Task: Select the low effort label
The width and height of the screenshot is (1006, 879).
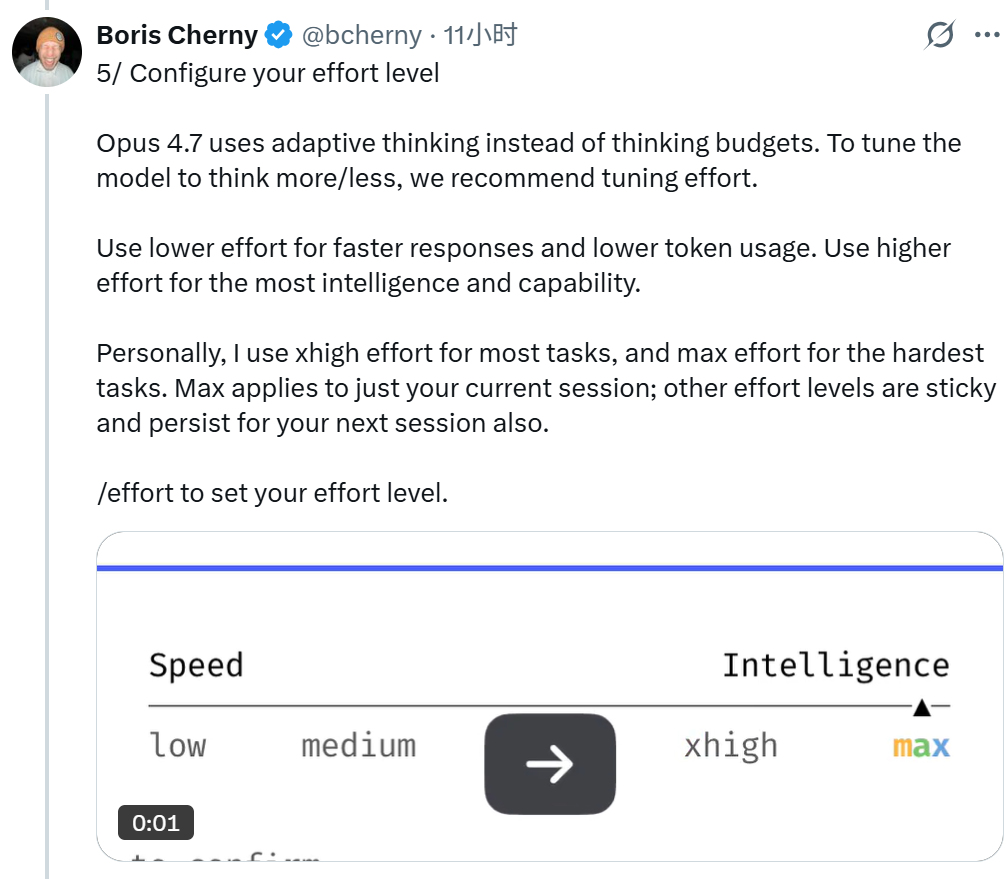Action: [x=178, y=746]
